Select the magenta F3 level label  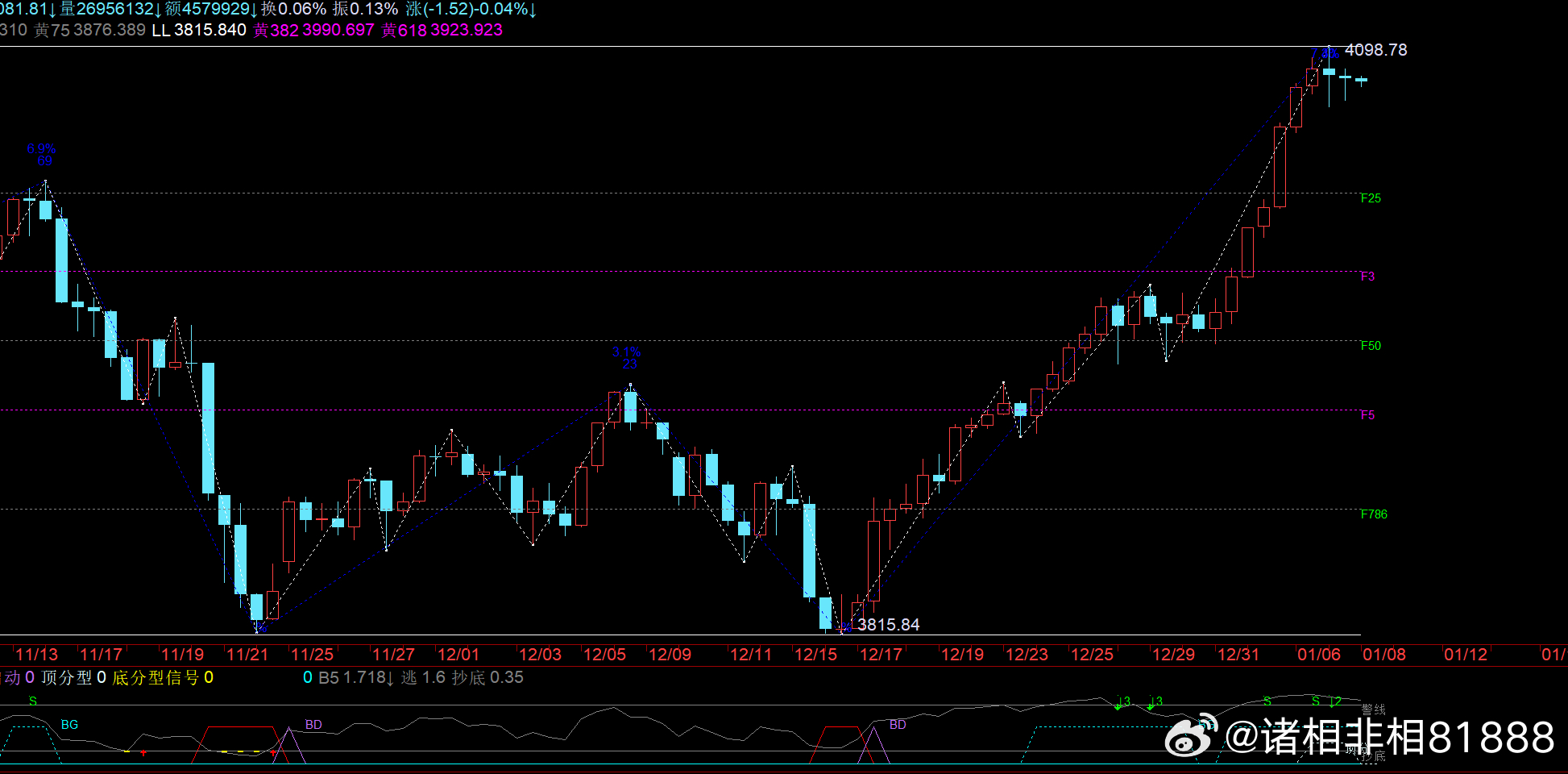1367,277
